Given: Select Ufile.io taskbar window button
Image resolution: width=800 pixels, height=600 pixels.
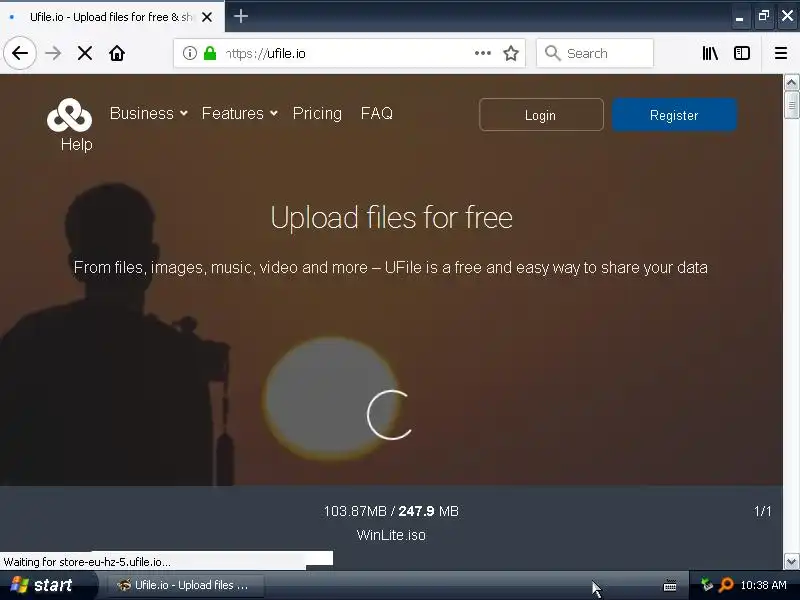Looking at the screenshot, I should pos(186,585).
